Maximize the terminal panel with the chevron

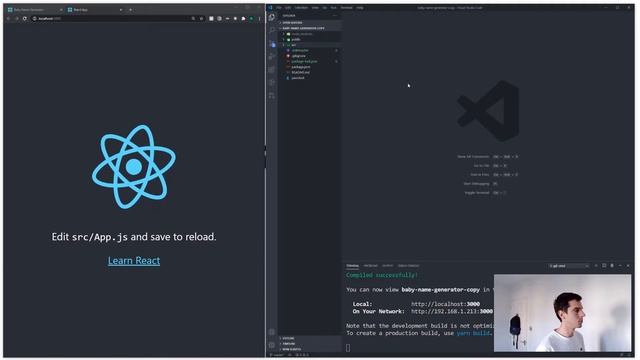tap(620, 266)
